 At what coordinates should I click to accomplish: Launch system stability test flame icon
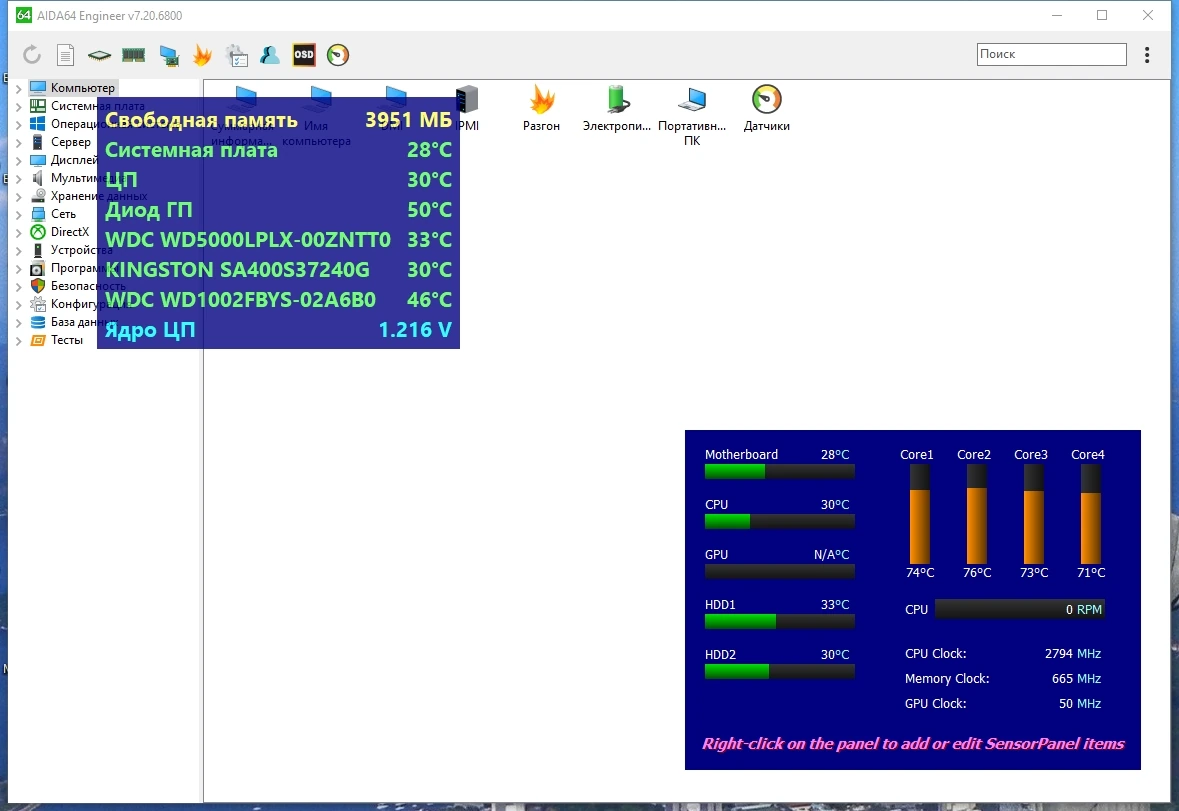202,55
